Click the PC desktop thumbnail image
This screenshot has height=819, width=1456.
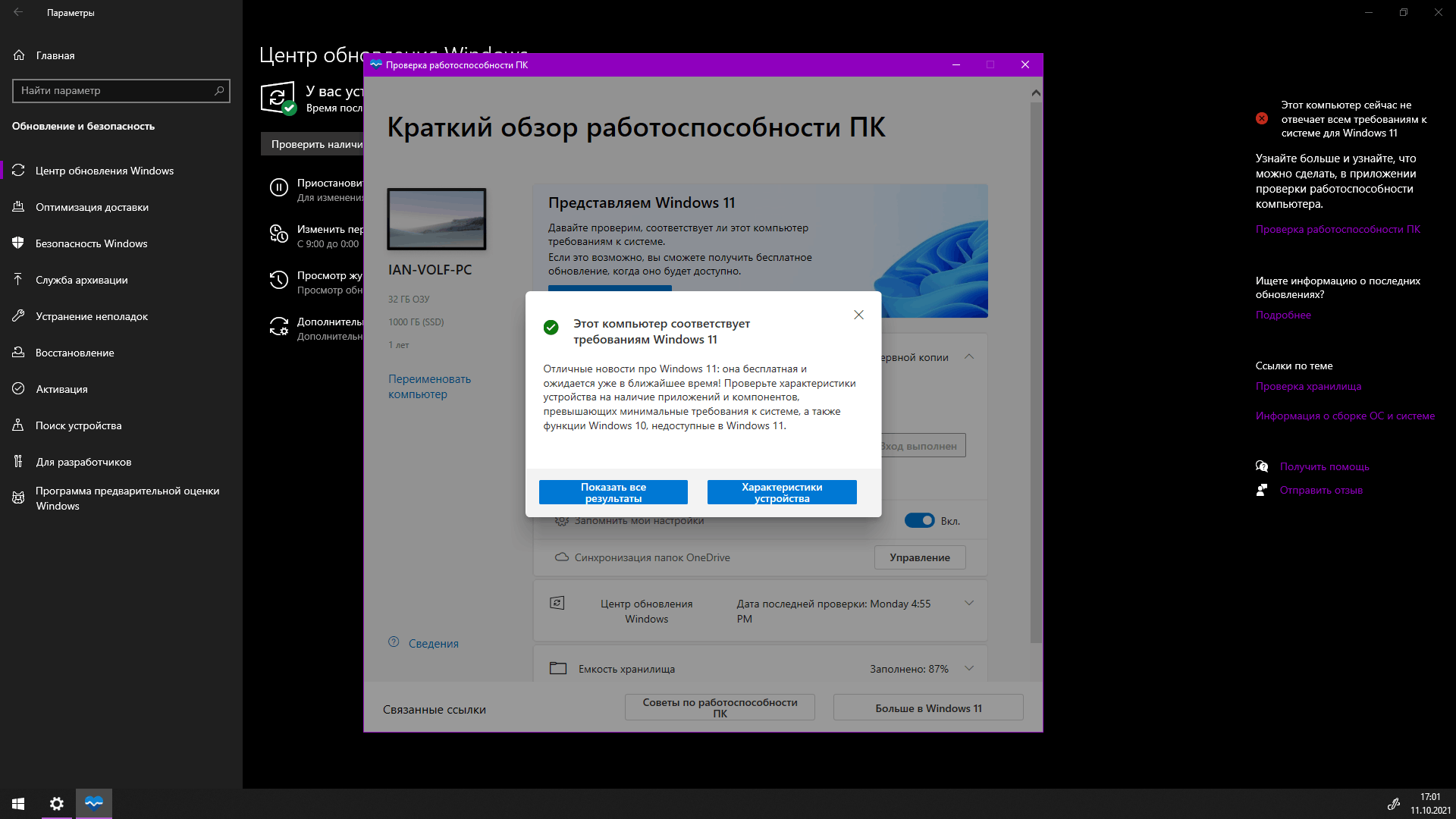pos(437,219)
